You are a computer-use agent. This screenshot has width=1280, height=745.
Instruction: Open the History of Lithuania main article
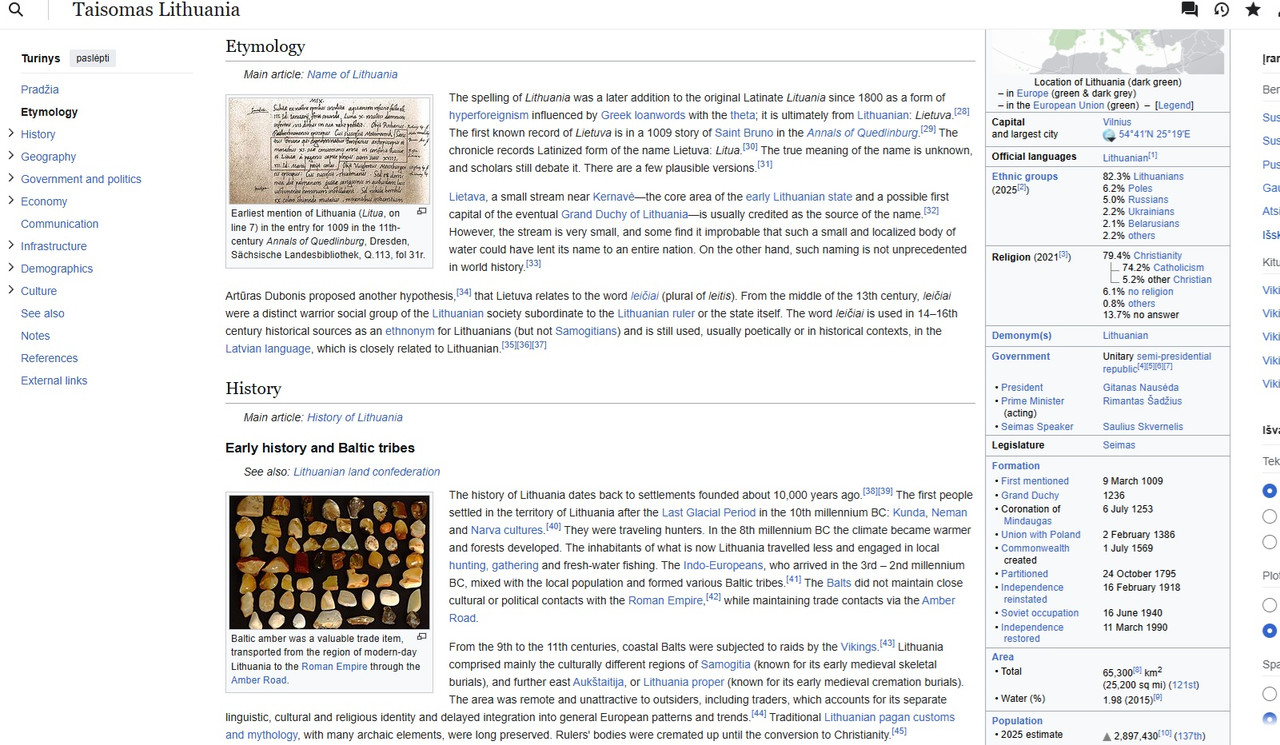tap(355, 418)
